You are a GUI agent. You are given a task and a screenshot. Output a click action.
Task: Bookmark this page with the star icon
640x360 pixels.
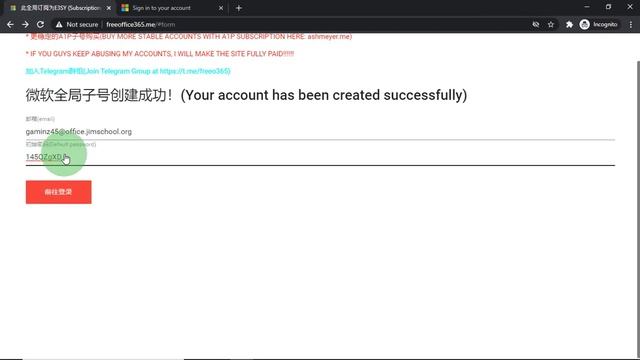tap(551, 24)
